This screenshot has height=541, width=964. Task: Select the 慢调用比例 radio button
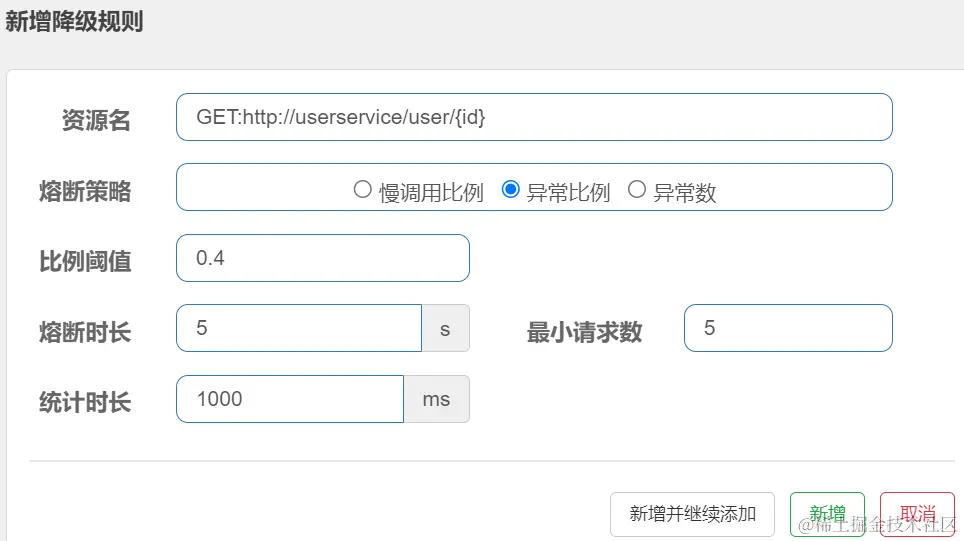[363, 189]
